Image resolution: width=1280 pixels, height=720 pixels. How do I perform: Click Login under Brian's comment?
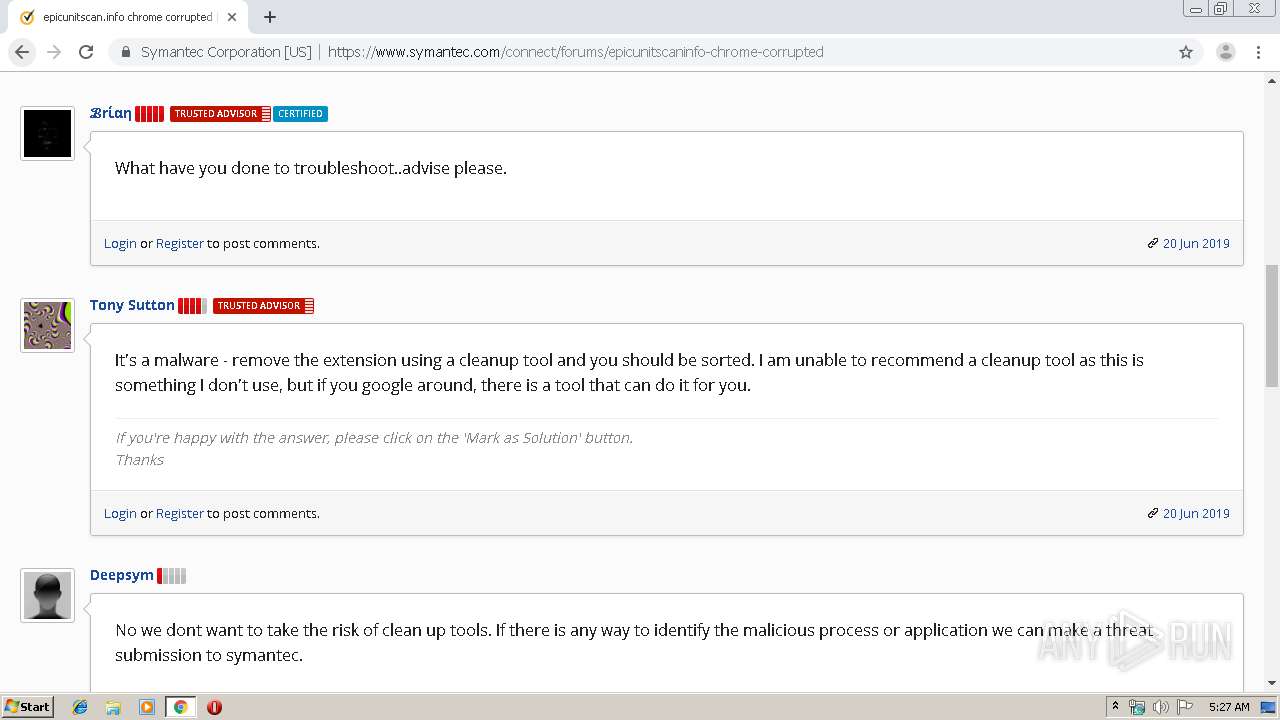(120, 243)
